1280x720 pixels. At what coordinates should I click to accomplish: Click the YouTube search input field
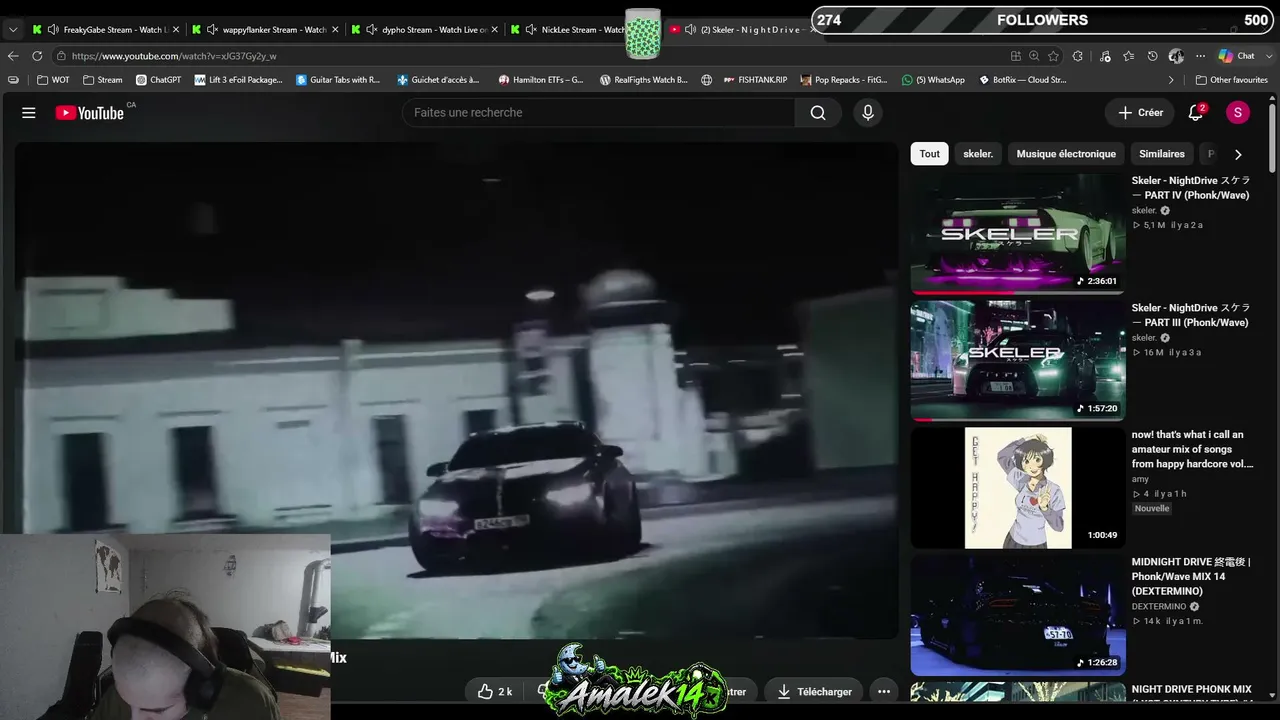(x=598, y=113)
